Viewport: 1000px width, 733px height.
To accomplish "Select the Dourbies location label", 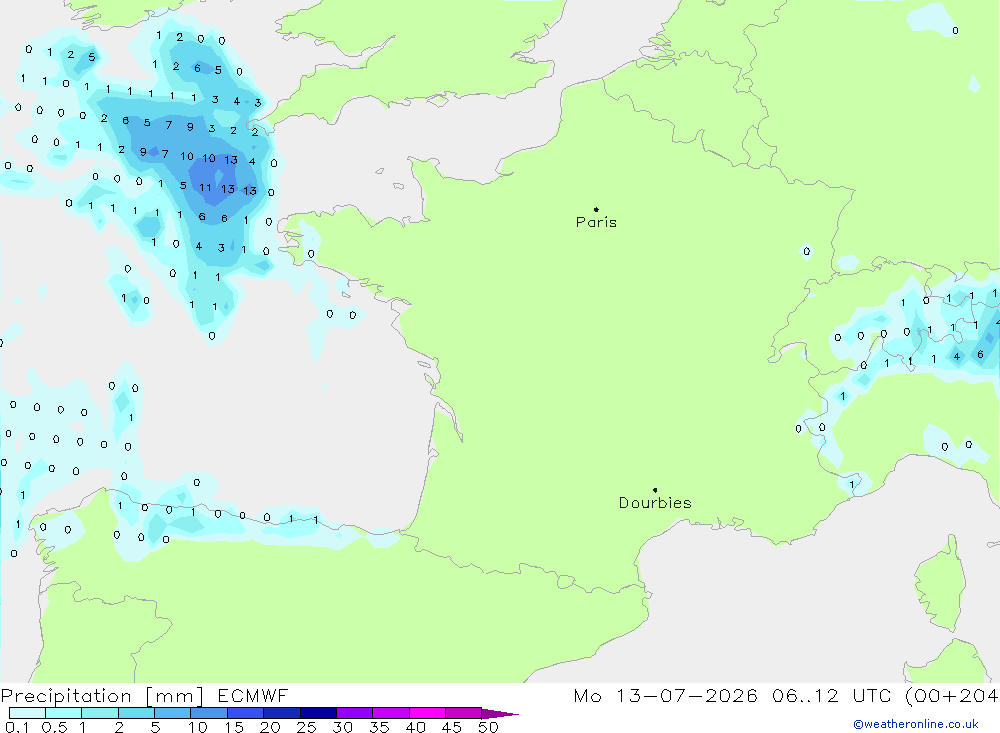I will point(655,503).
